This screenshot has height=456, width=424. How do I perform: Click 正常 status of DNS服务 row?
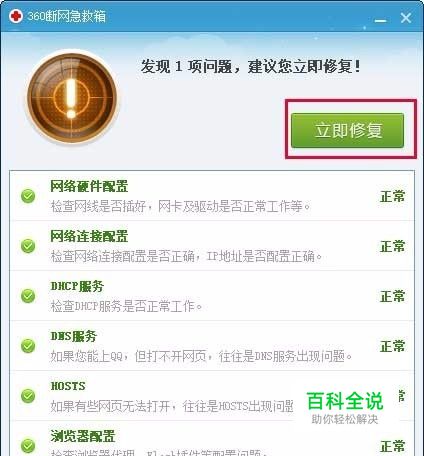[392, 346]
